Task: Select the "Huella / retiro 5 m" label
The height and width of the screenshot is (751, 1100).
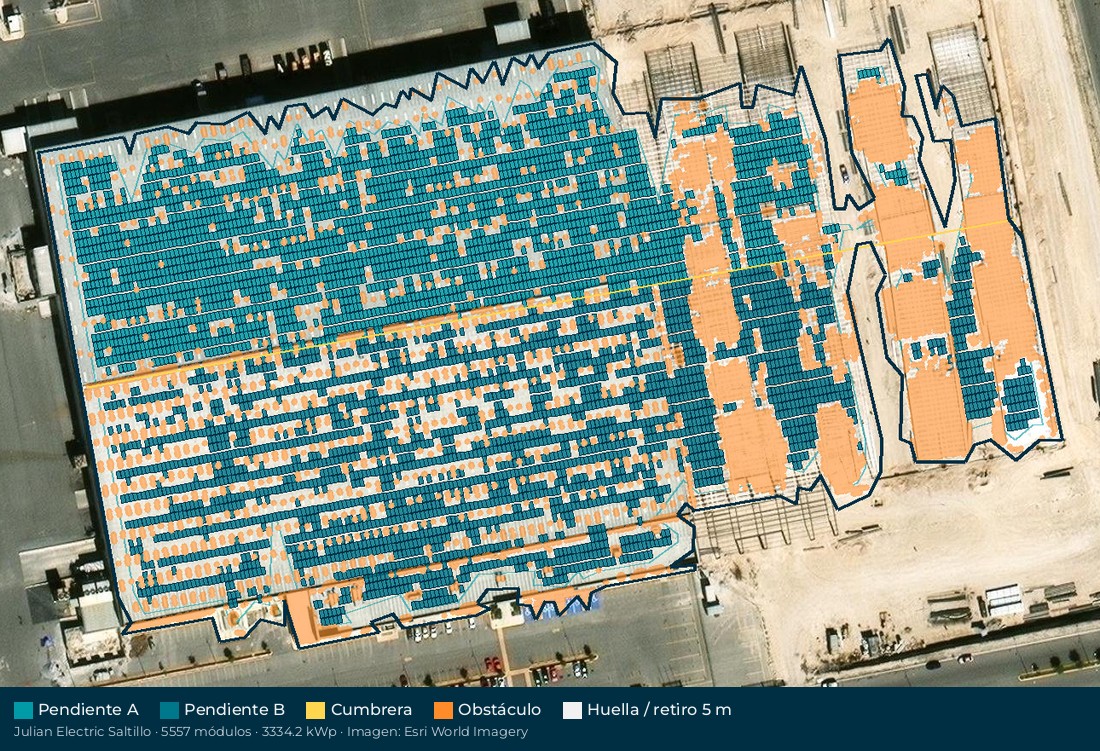Action: point(659,710)
